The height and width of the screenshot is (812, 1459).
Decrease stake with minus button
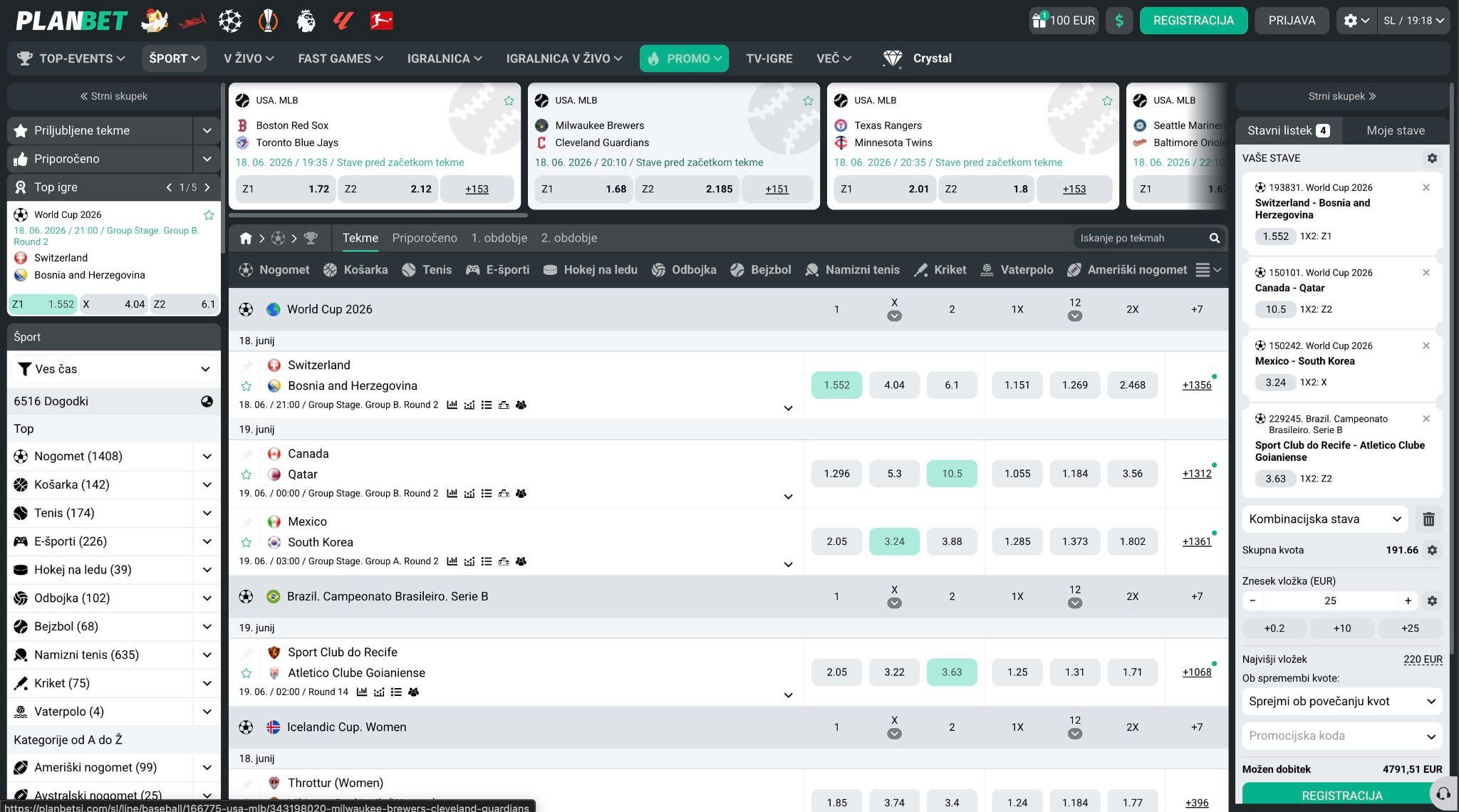pos(1252,600)
